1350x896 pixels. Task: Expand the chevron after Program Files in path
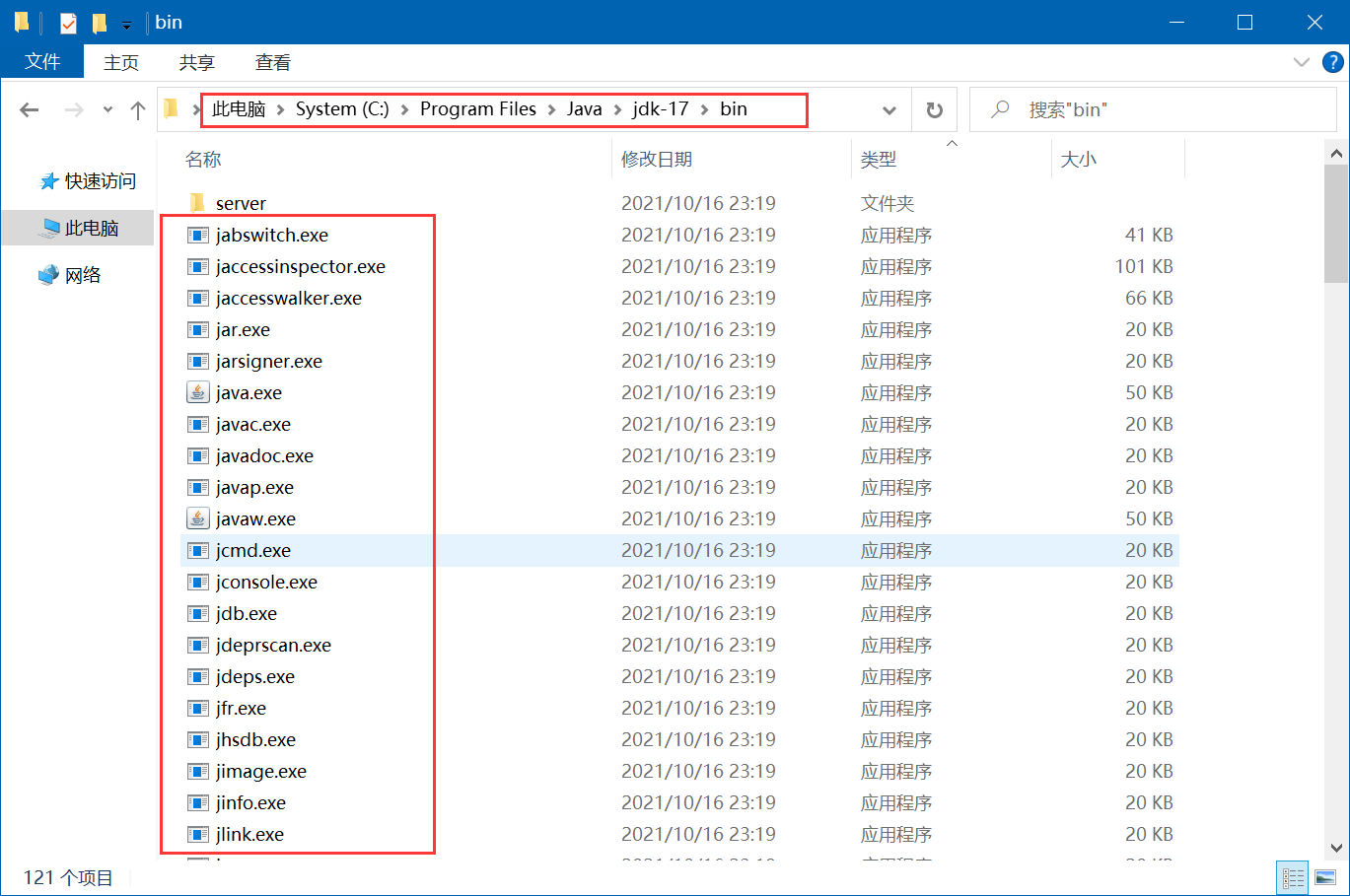pyautogui.click(x=551, y=109)
